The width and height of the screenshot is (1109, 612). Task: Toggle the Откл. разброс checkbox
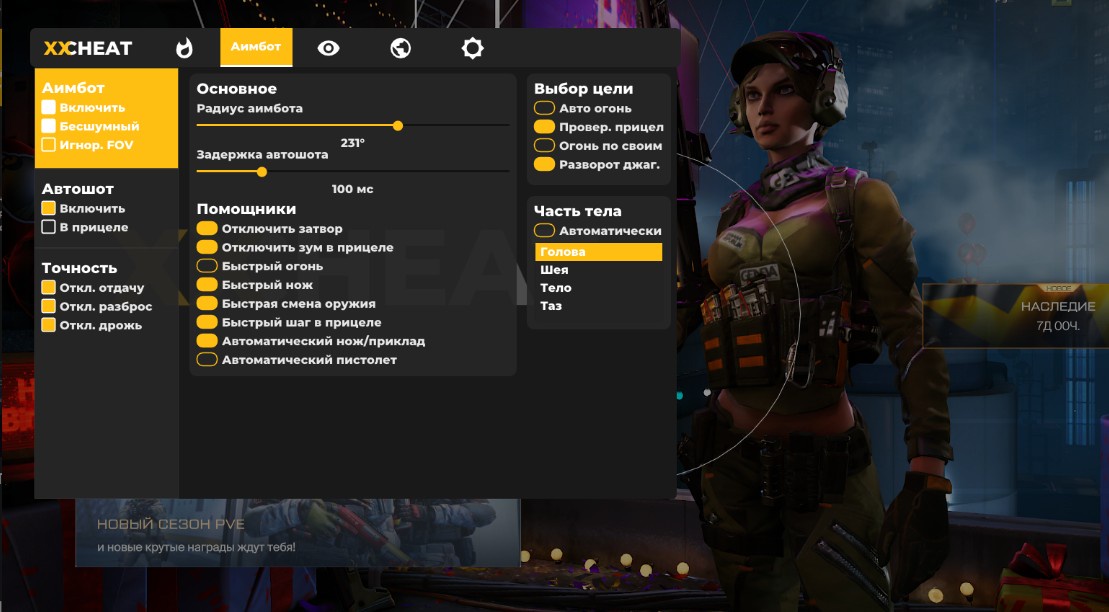click(x=49, y=306)
